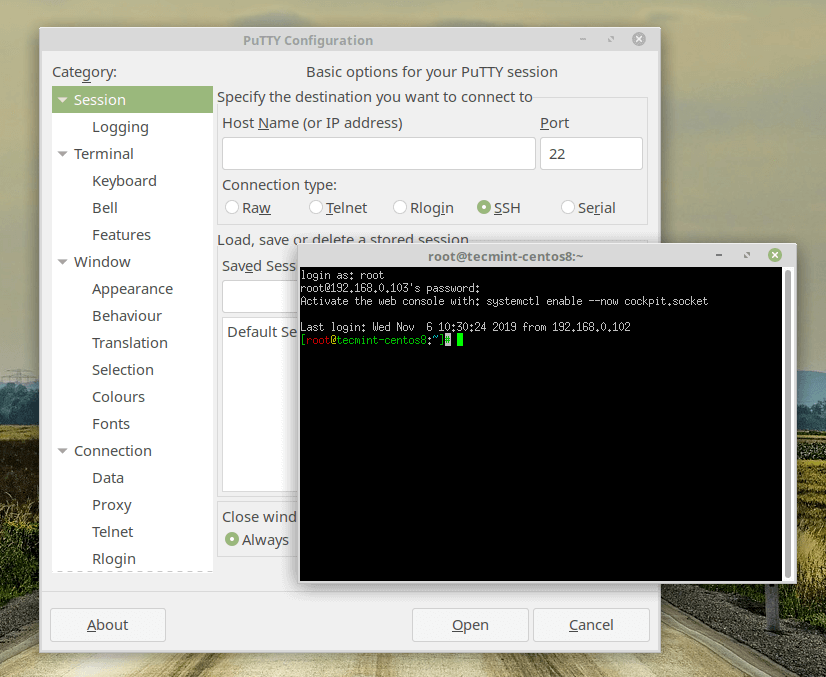Open the Appearance settings

point(131,288)
